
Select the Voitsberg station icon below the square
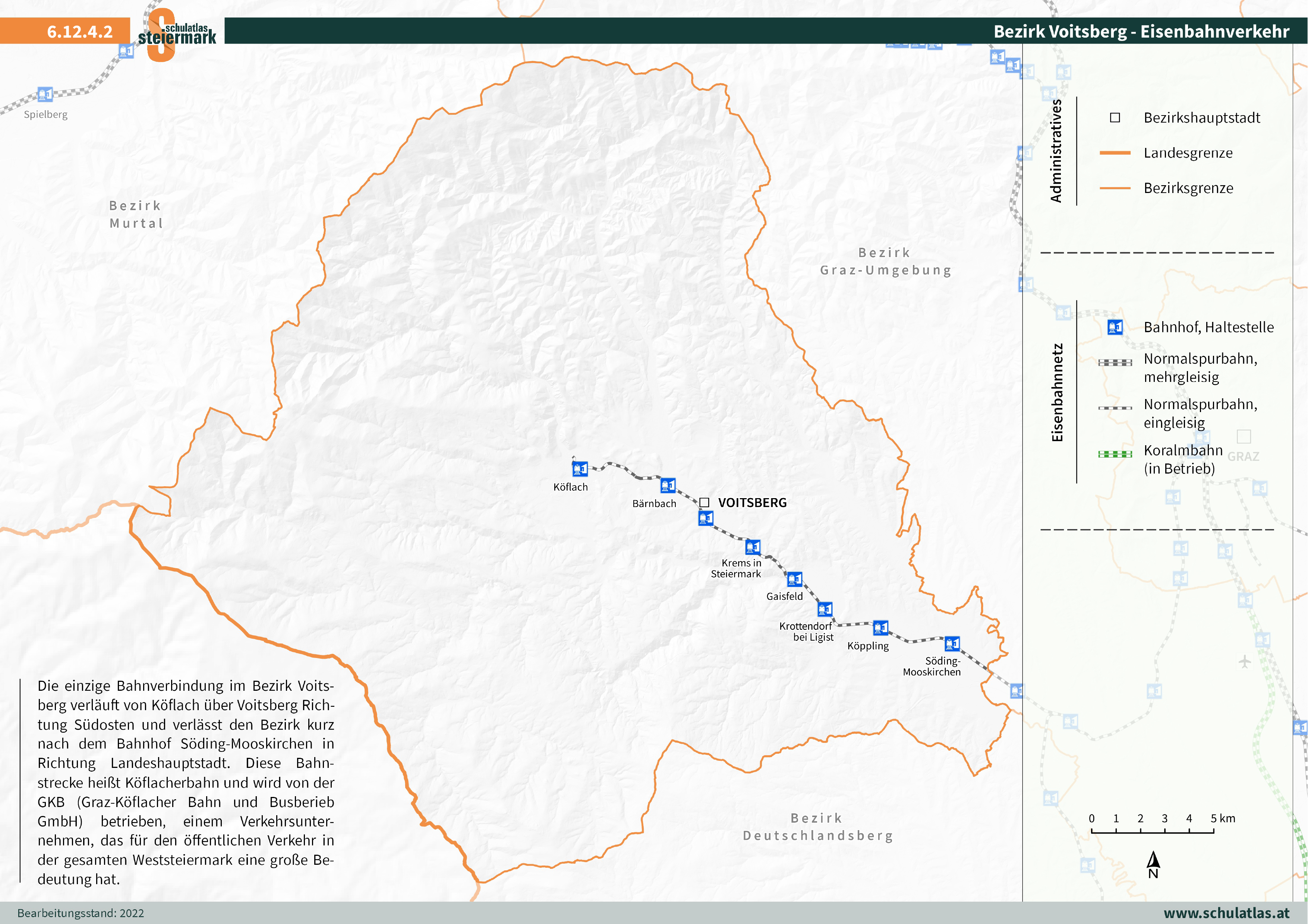(x=706, y=518)
